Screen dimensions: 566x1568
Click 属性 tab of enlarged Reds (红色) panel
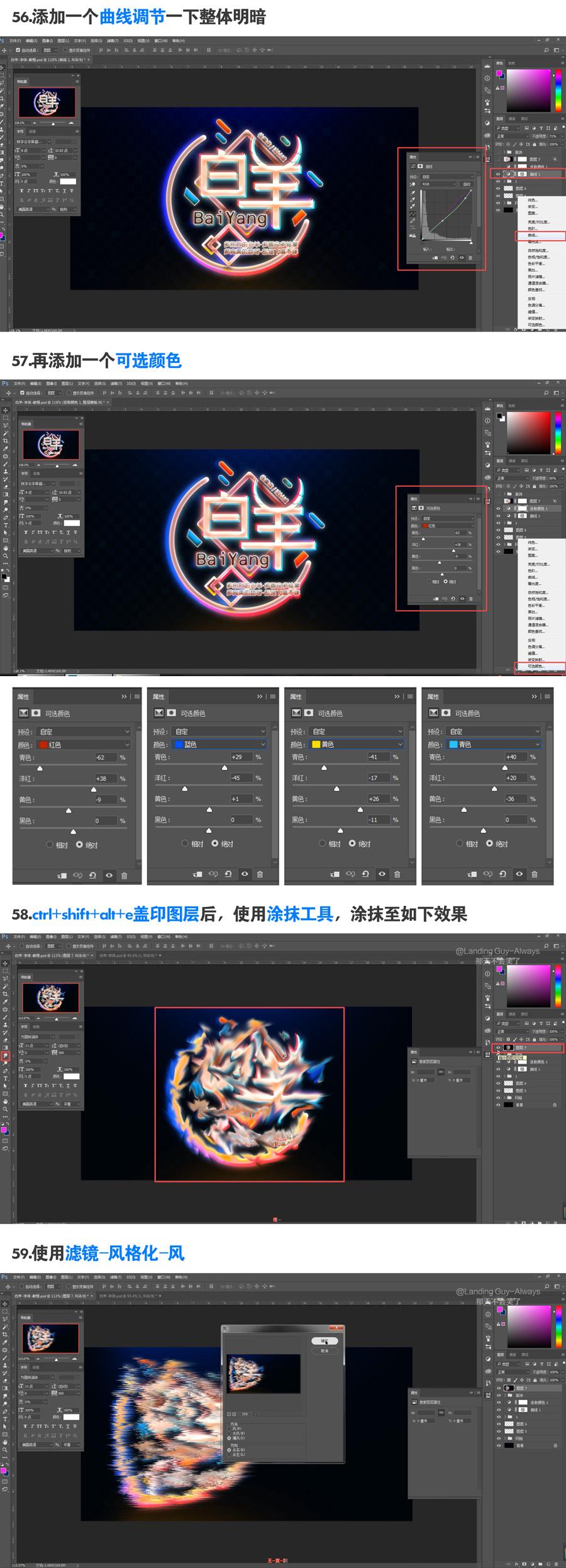(23, 696)
